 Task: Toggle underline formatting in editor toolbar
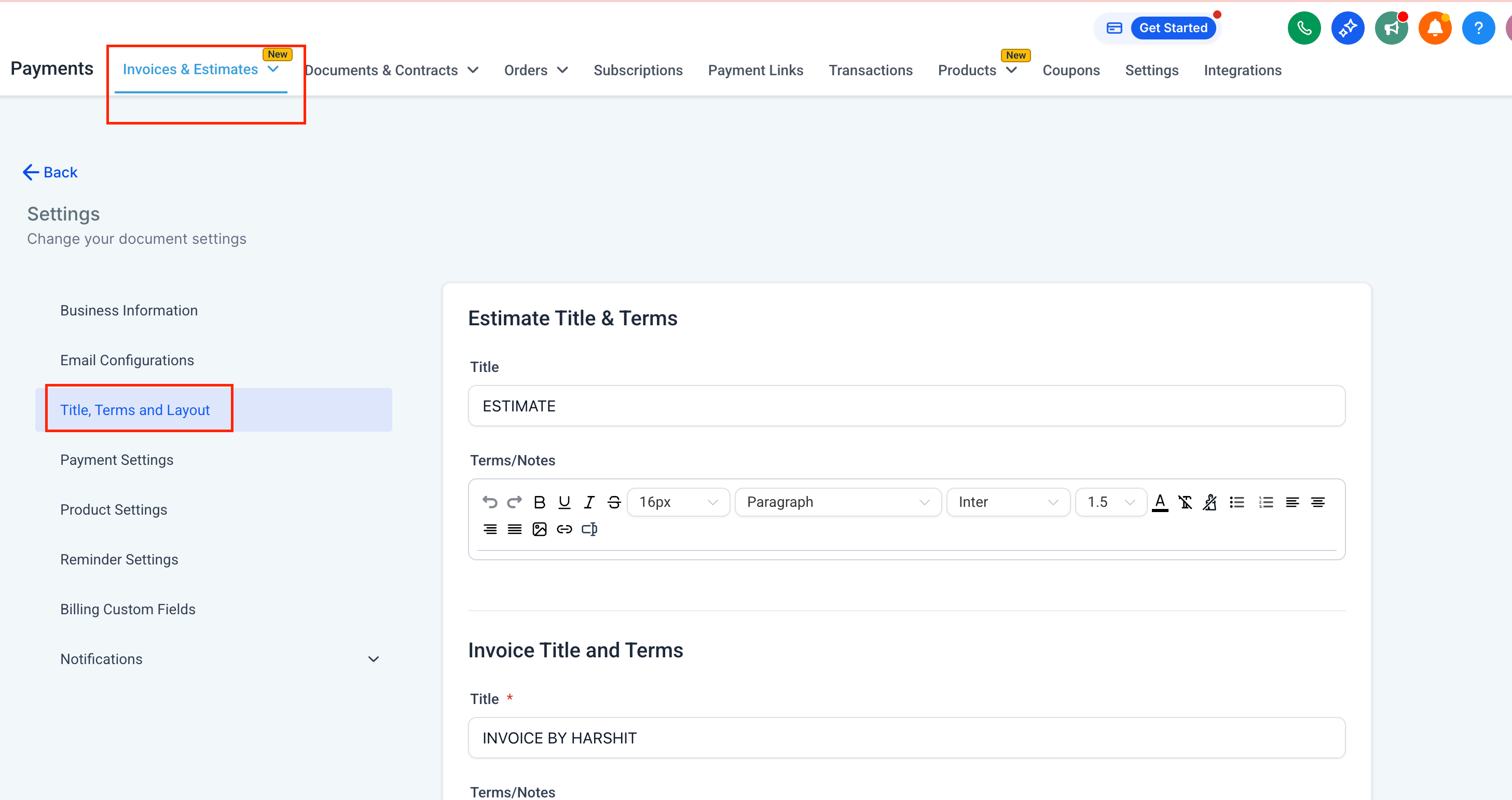pyautogui.click(x=564, y=502)
